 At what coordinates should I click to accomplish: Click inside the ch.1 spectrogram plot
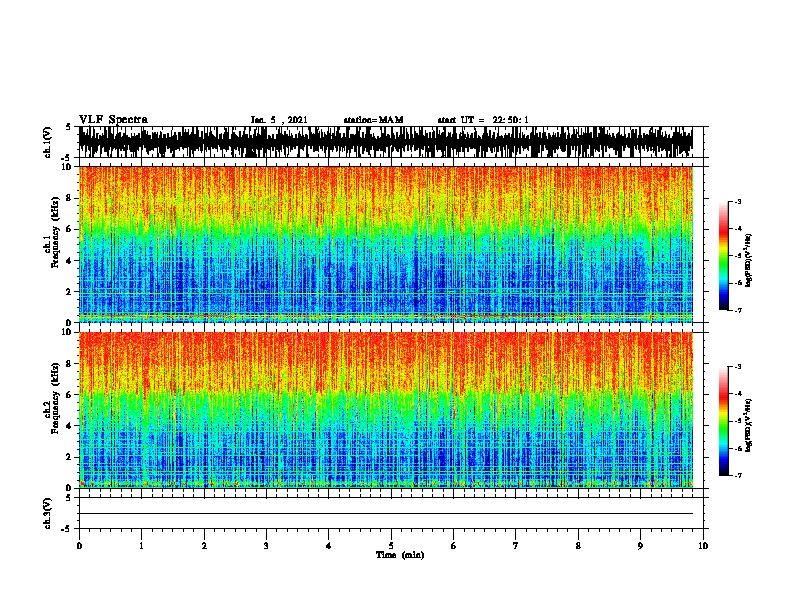coord(386,244)
